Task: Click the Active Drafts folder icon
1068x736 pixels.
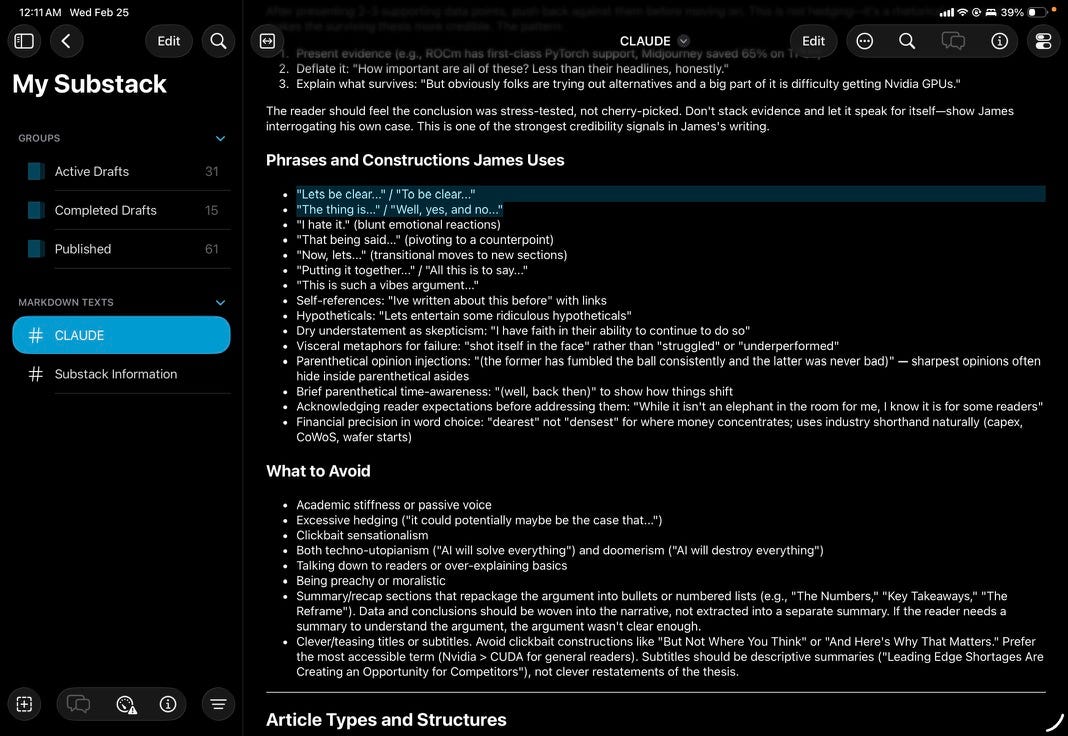Action: click(36, 172)
